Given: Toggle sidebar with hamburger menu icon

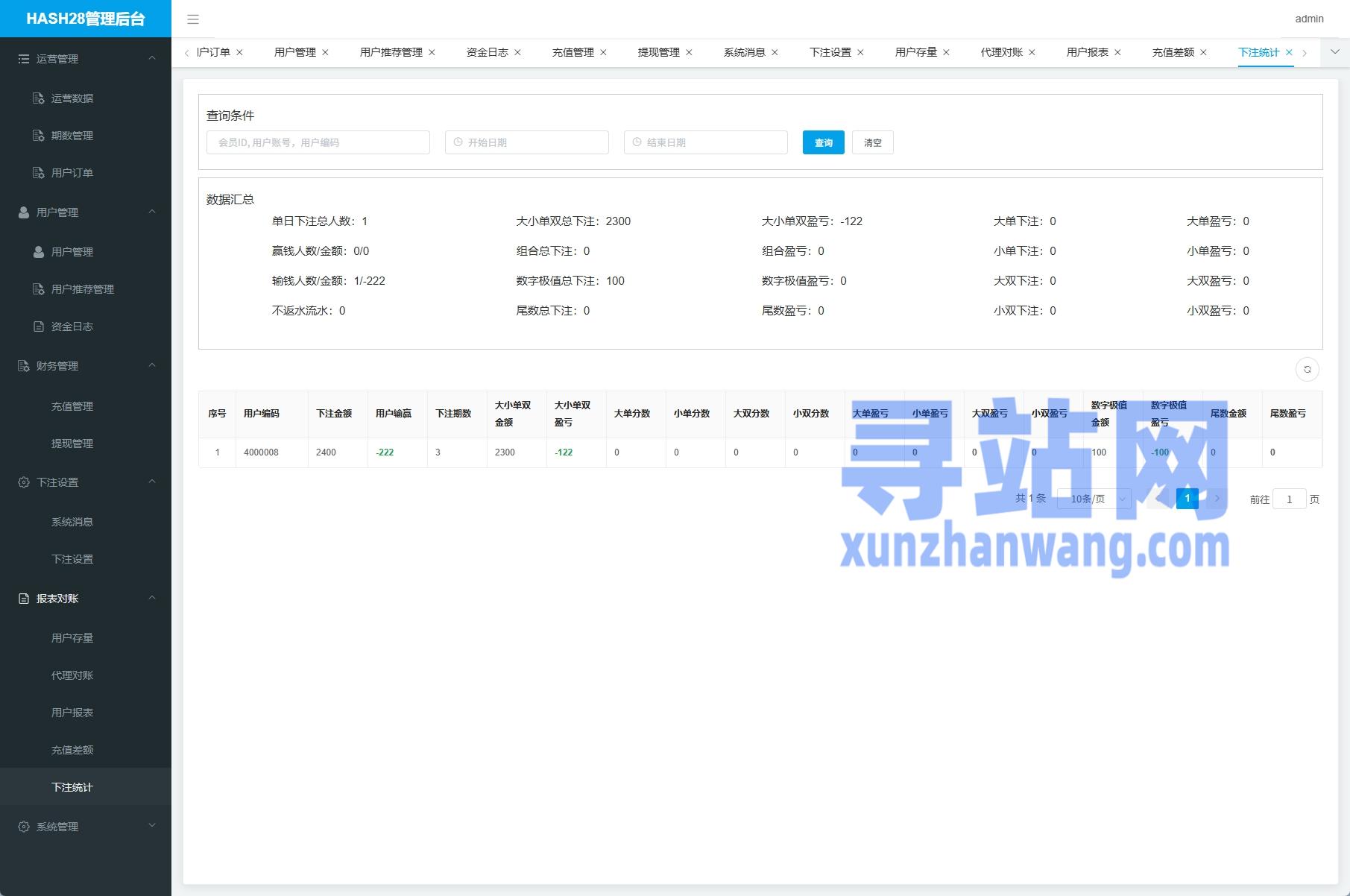Looking at the screenshot, I should tap(193, 19).
